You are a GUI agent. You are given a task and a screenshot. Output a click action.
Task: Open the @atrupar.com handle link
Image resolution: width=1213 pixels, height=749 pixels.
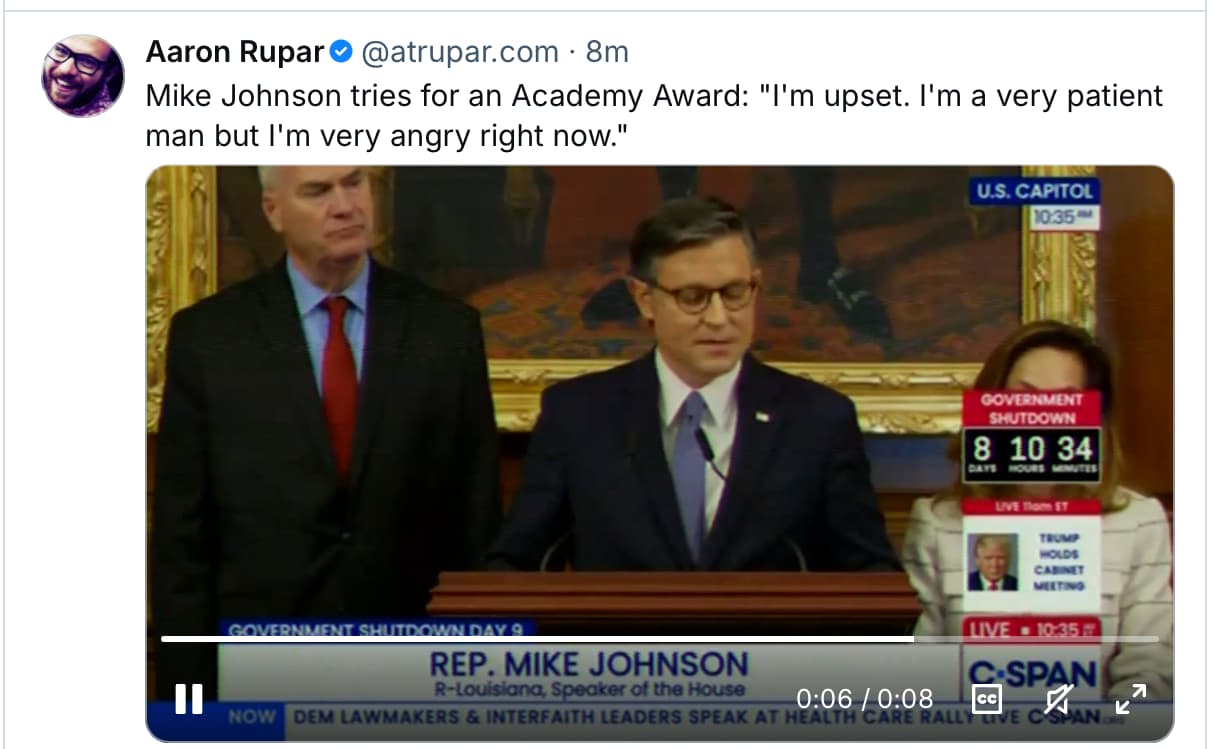coord(459,51)
